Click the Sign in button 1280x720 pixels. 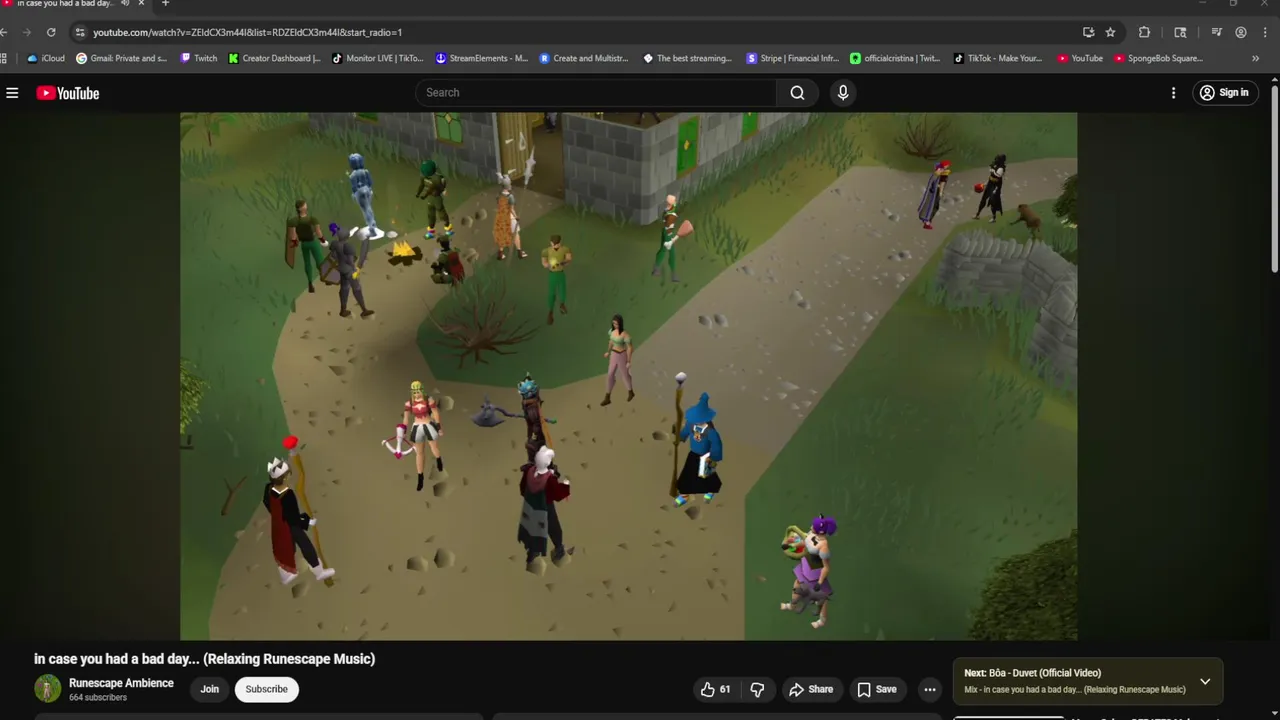pos(1224,93)
